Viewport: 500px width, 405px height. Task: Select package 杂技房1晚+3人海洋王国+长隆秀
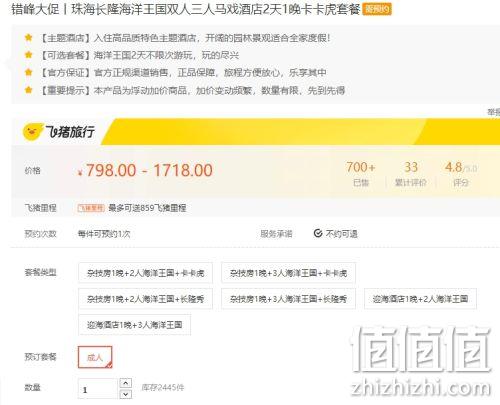tap(288, 299)
